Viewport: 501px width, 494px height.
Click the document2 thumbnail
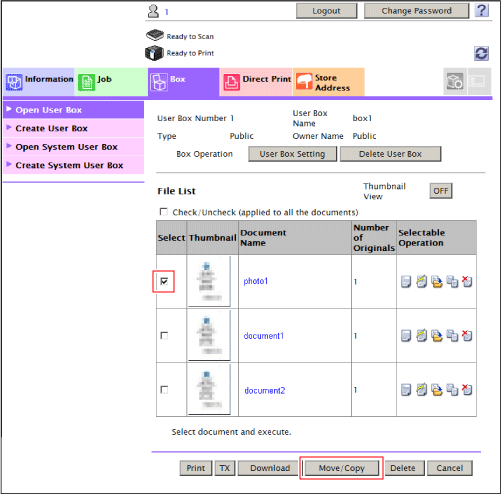point(209,390)
